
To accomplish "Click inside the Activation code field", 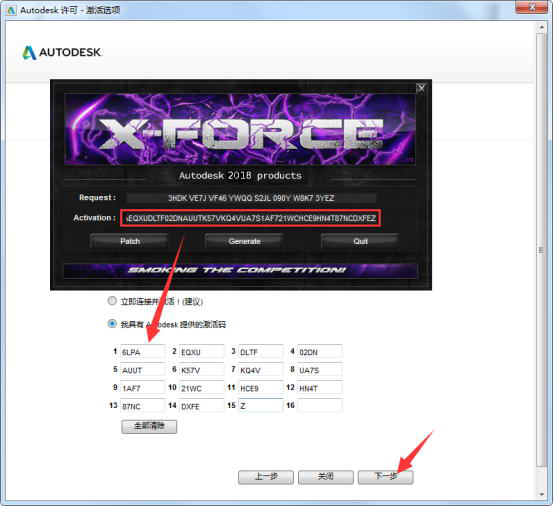I will (251, 218).
